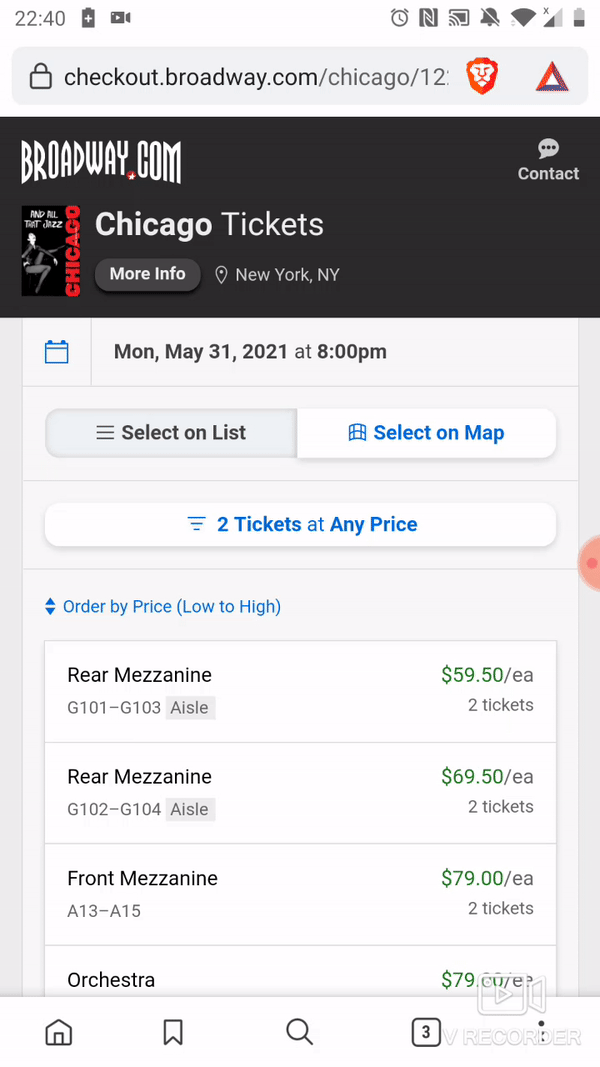Switch to Select on List view
This screenshot has width=600, height=1067.
click(x=171, y=433)
